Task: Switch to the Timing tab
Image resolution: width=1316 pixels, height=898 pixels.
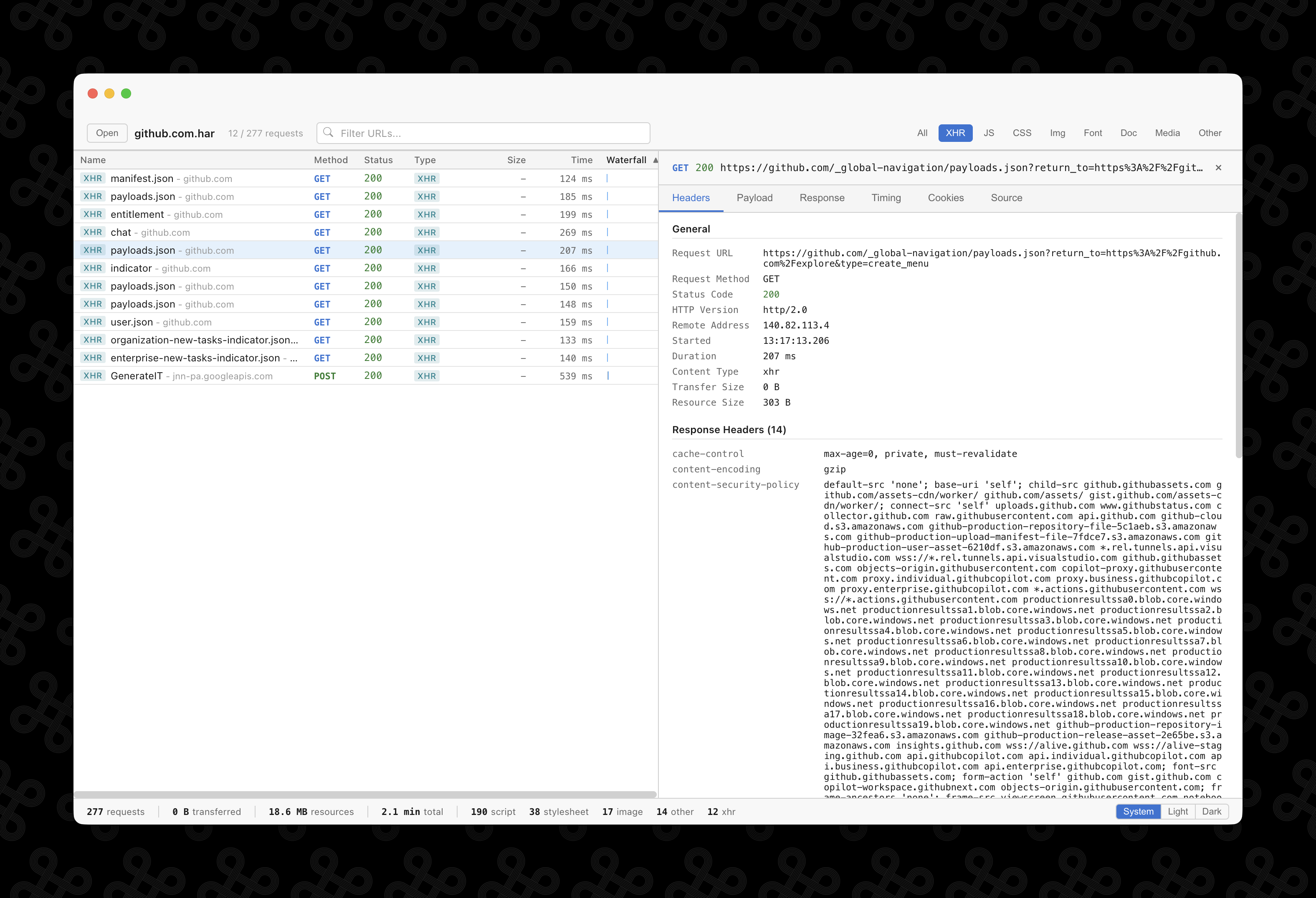Action: [886, 197]
